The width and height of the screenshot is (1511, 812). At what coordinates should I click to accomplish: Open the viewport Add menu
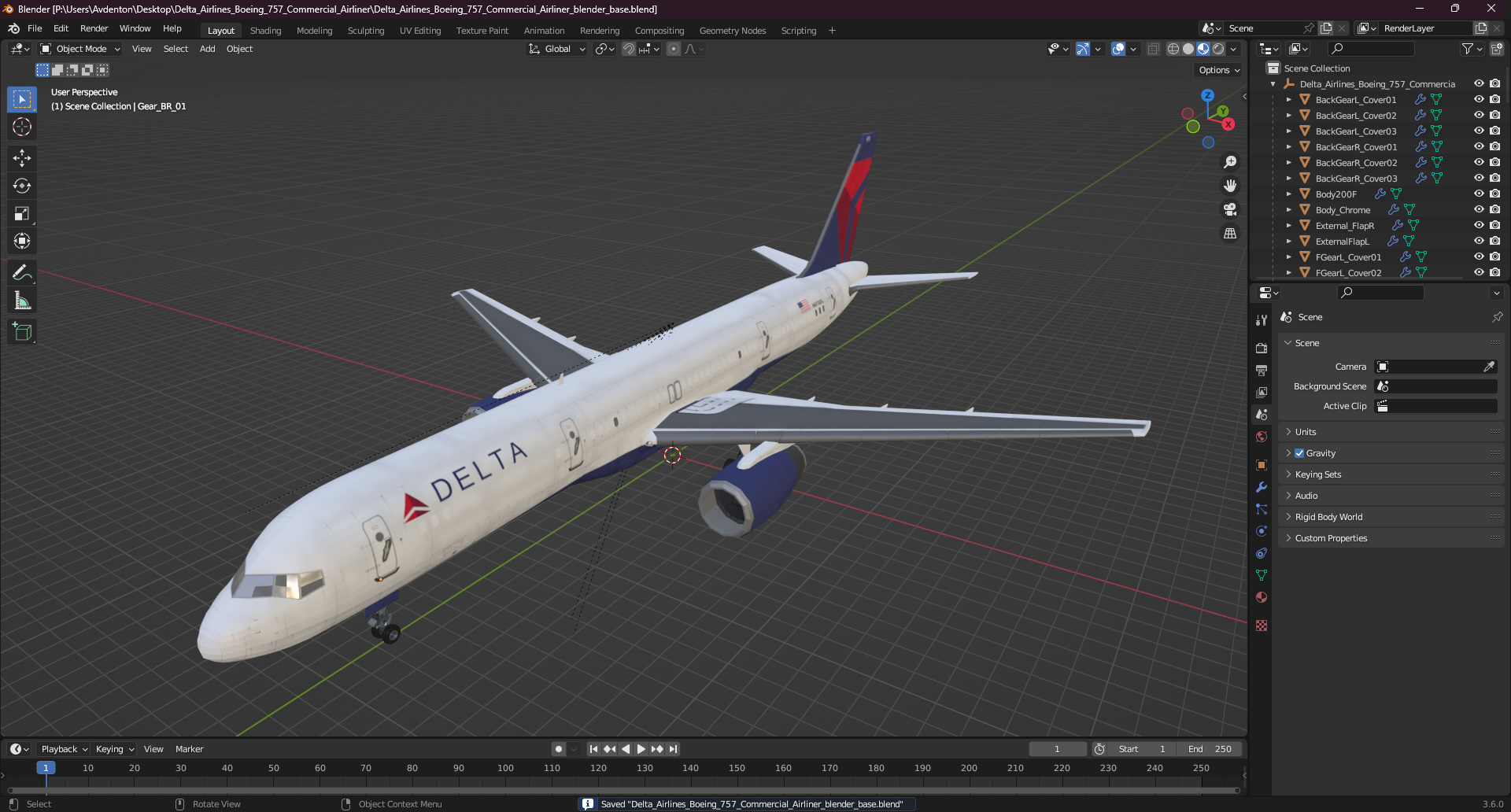pyautogui.click(x=207, y=49)
